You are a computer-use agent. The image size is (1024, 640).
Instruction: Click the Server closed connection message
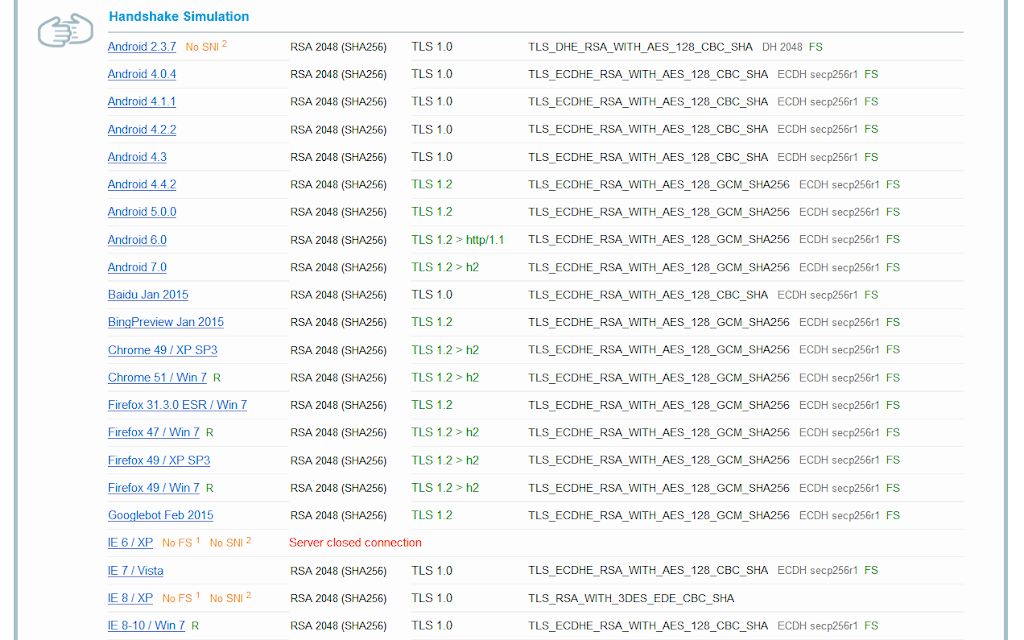[x=355, y=543]
